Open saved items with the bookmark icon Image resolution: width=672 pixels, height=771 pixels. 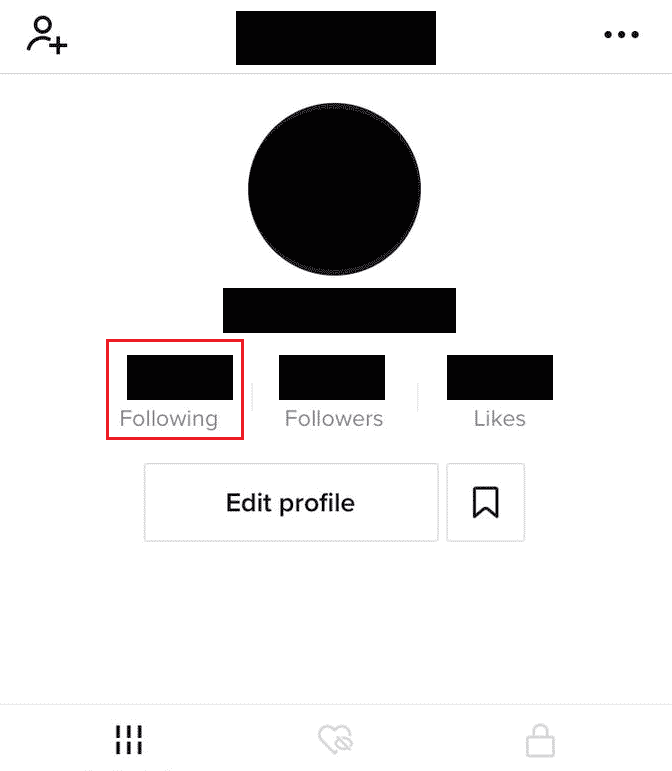486,503
